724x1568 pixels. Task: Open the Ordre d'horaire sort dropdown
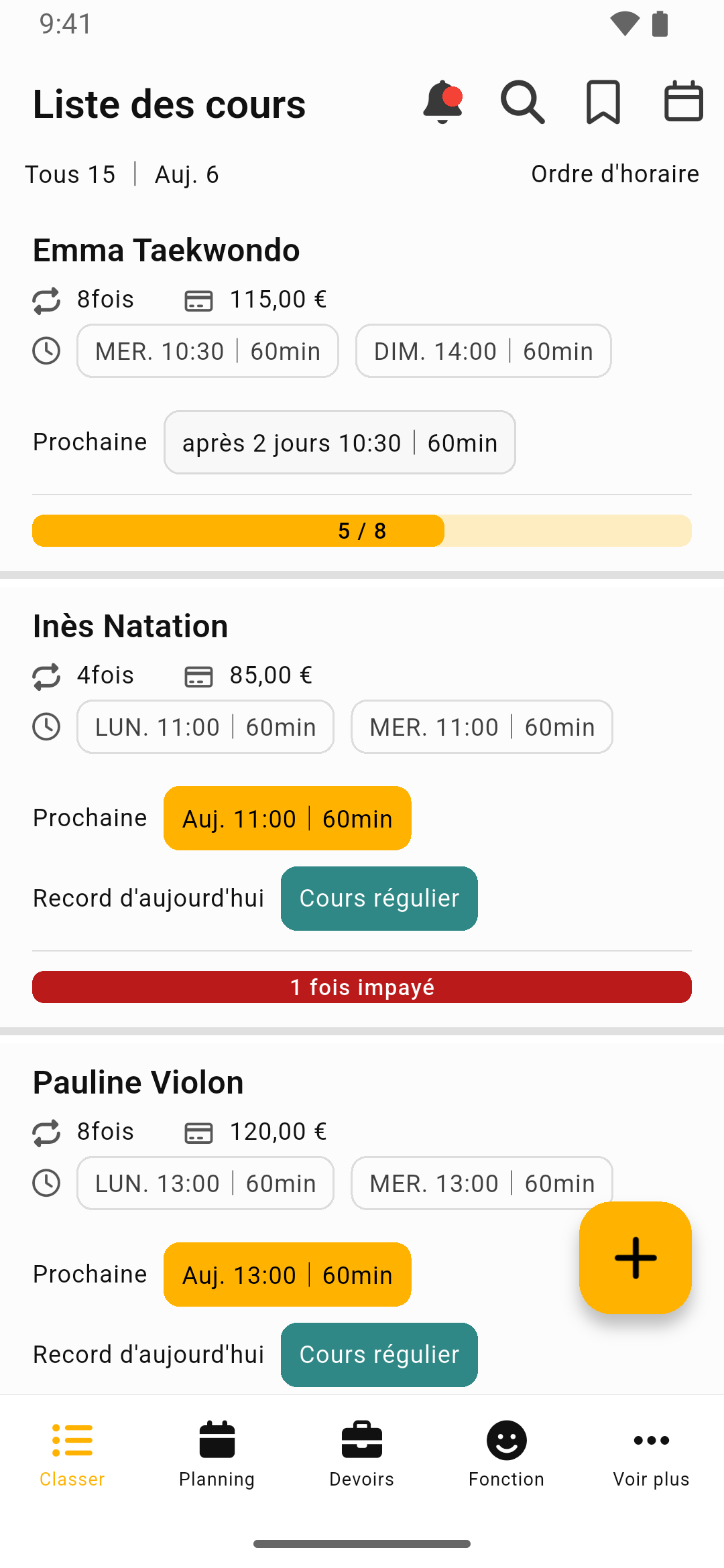(615, 174)
